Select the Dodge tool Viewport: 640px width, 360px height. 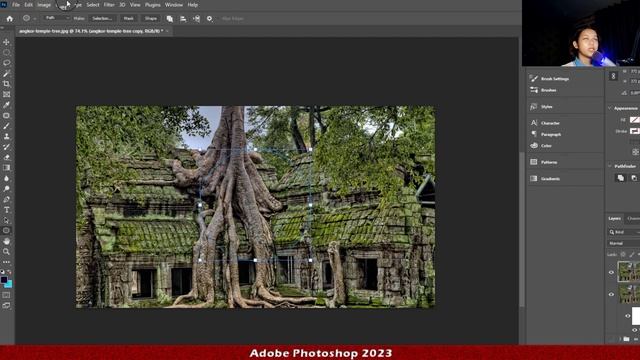pos(6,189)
